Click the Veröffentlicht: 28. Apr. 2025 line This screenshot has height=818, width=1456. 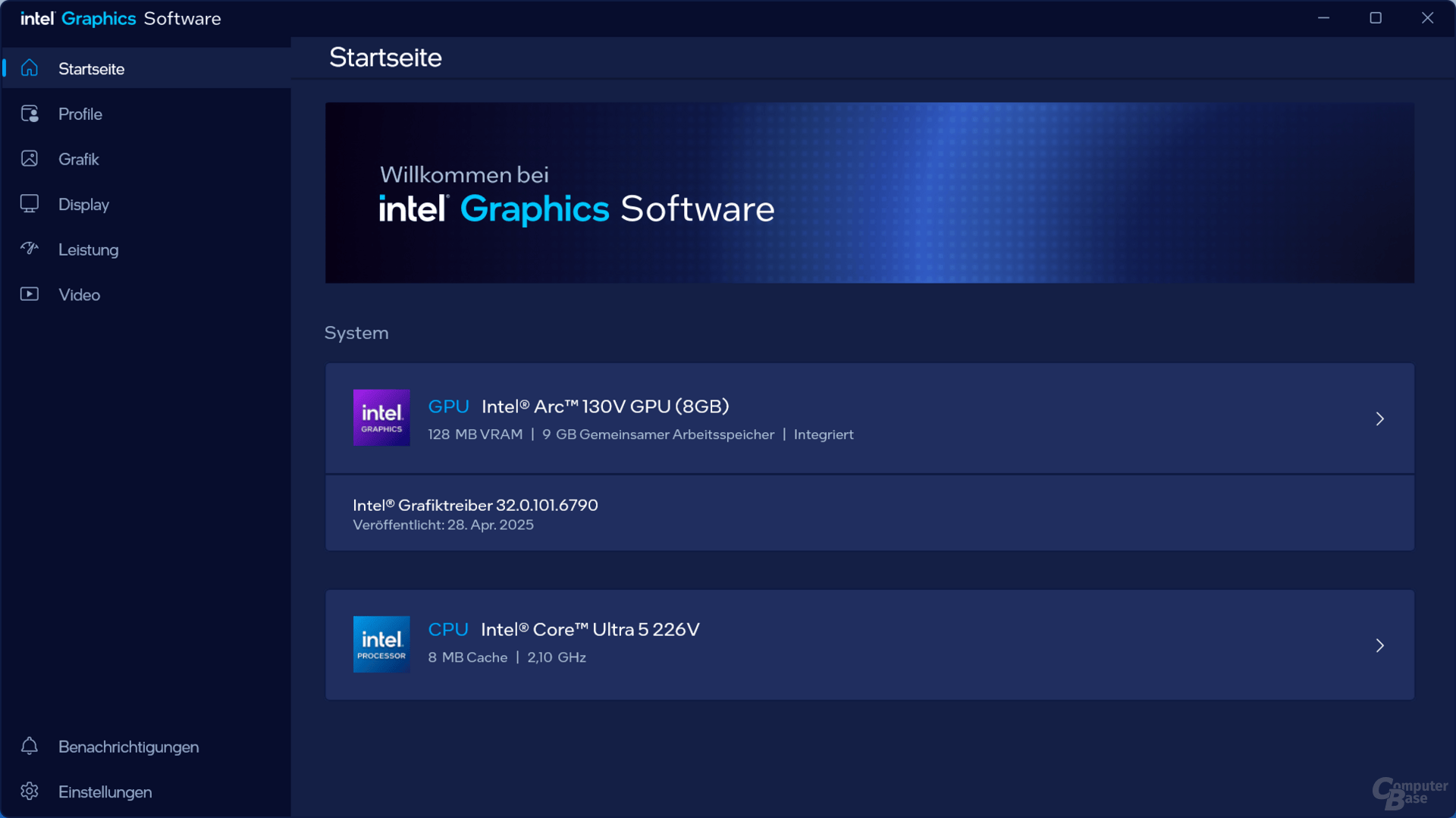point(443,525)
